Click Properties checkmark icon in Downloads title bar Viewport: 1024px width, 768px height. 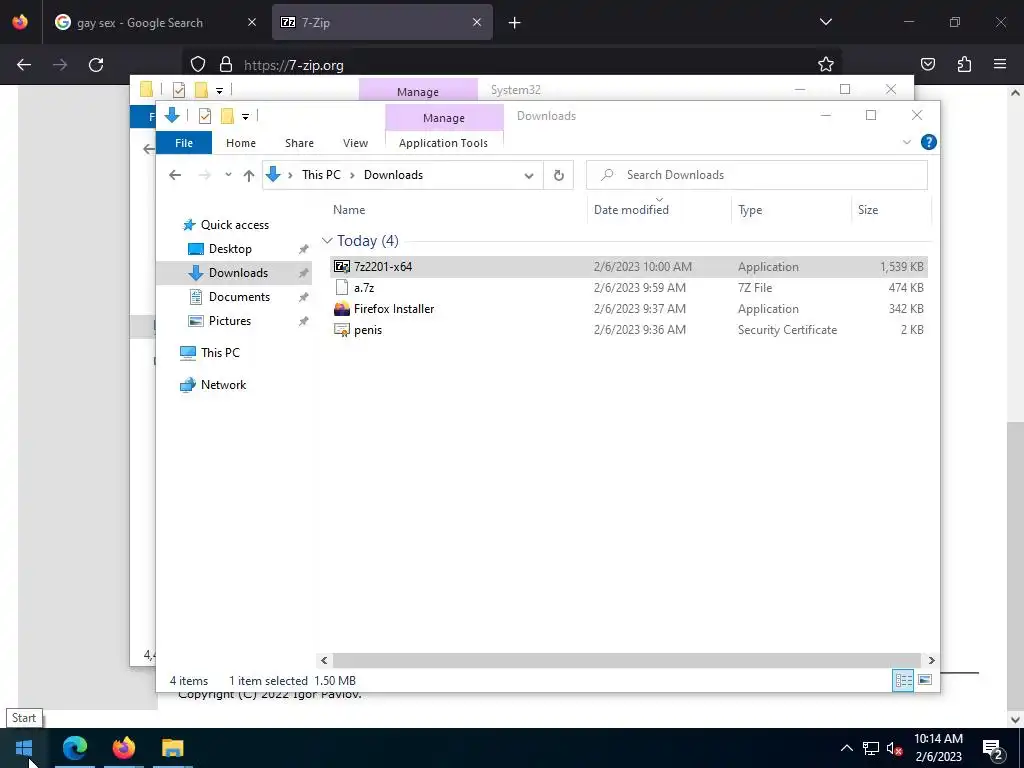pyautogui.click(x=204, y=116)
